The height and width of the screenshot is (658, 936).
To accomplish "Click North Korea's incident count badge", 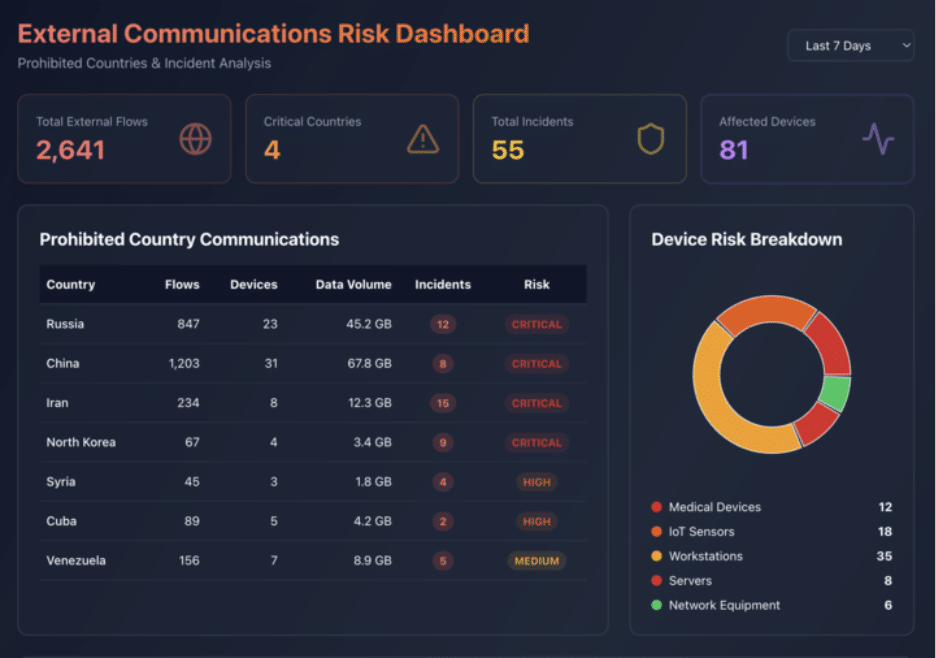I will point(442,443).
